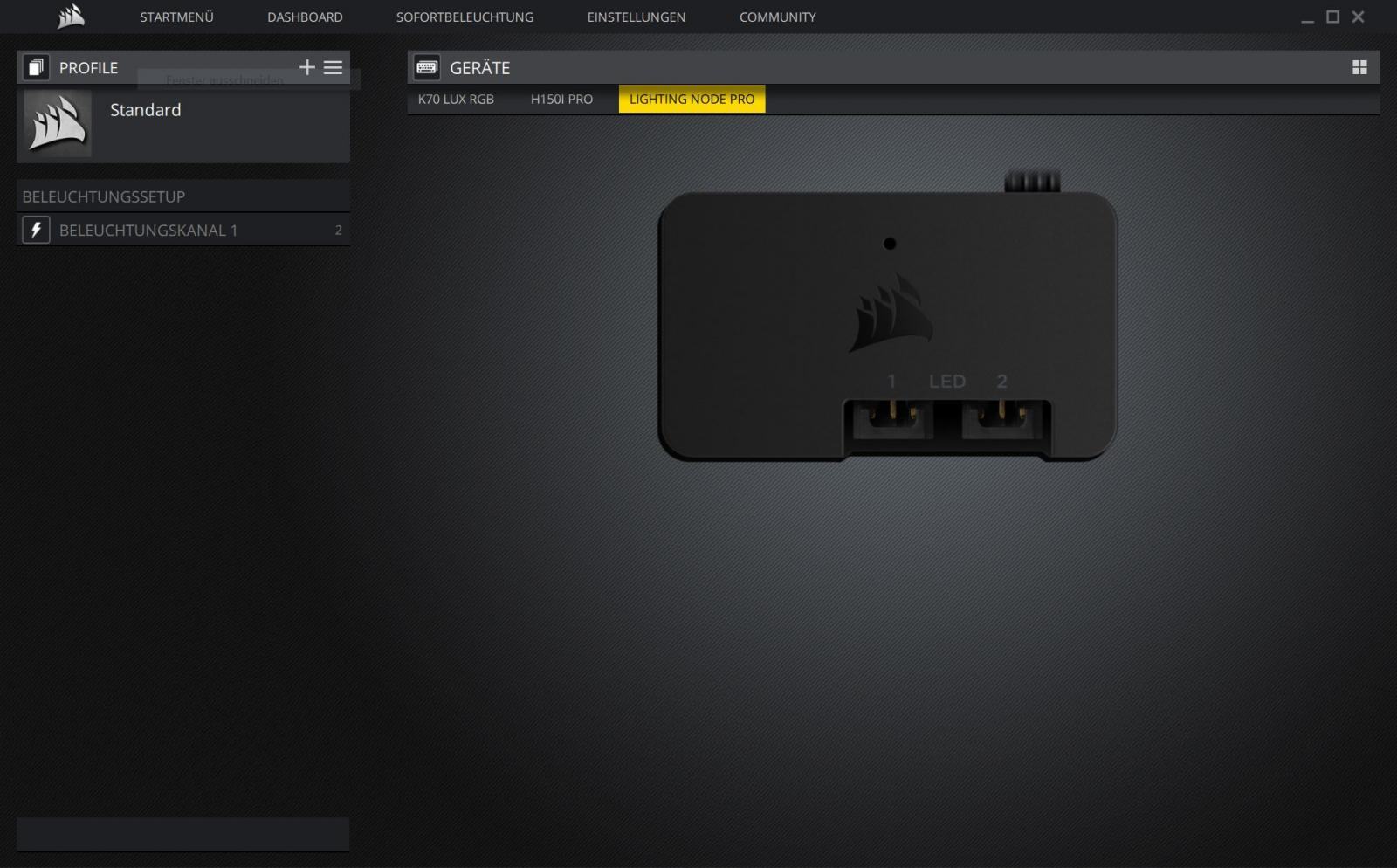Toggle the device grid view icon
1397x868 pixels.
click(1359, 67)
